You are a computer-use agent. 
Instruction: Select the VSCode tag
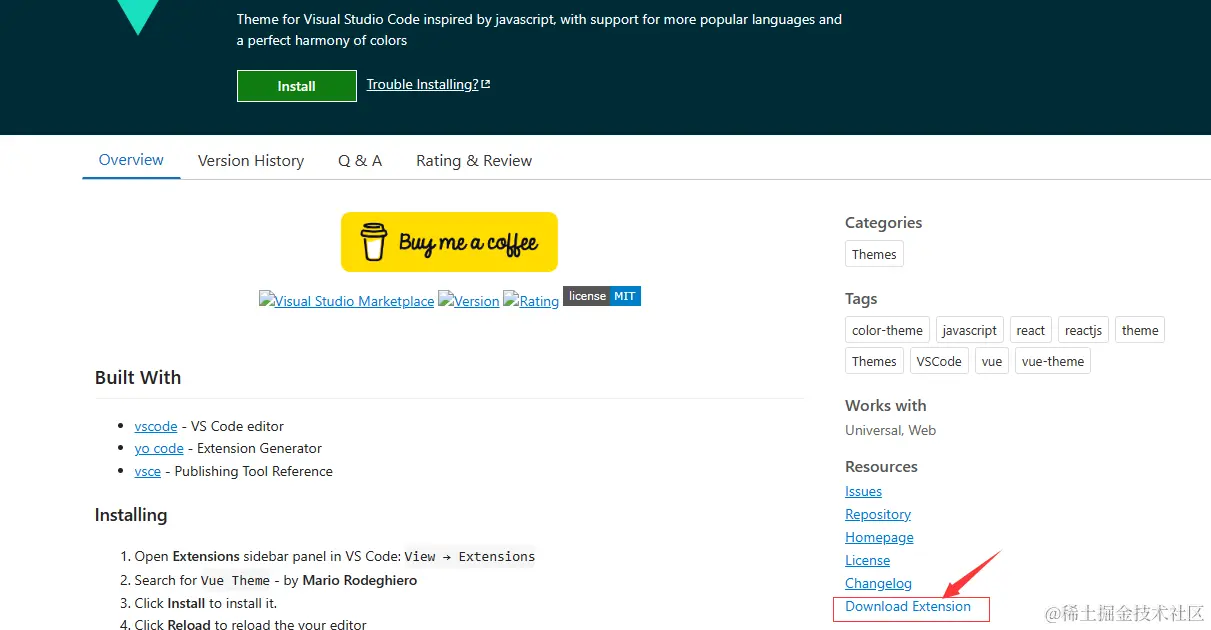coord(939,361)
